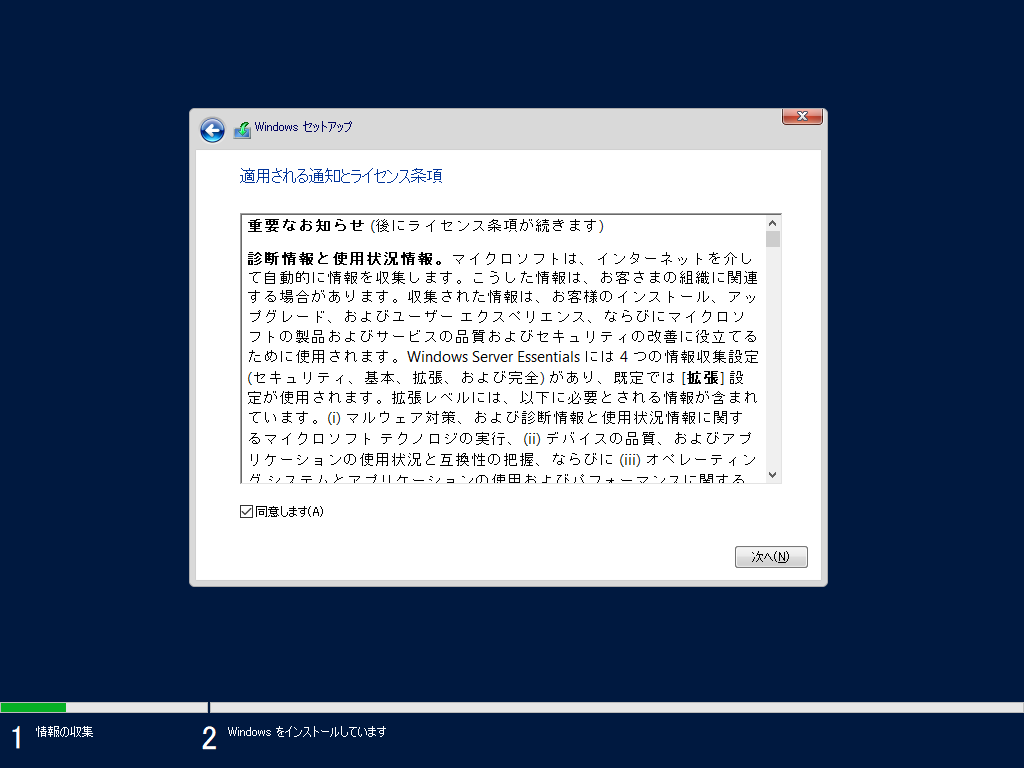Click the license text scrollbar down arrow
The image size is (1024, 768).
[773, 475]
